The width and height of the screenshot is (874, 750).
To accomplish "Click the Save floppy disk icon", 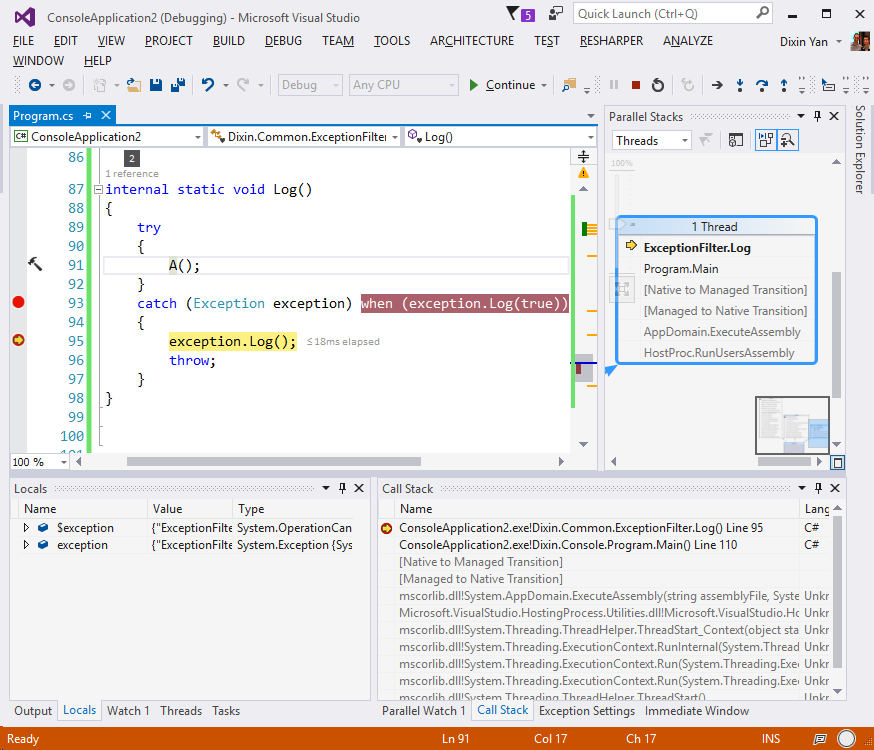I will point(156,85).
